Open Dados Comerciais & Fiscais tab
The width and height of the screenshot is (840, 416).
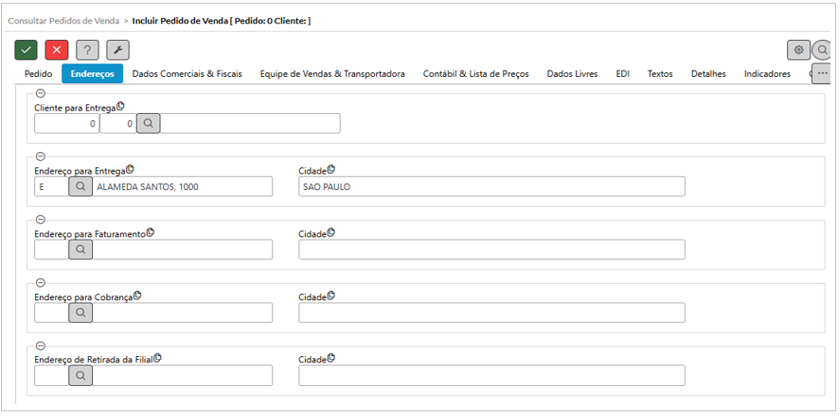click(x=187, y=74)
